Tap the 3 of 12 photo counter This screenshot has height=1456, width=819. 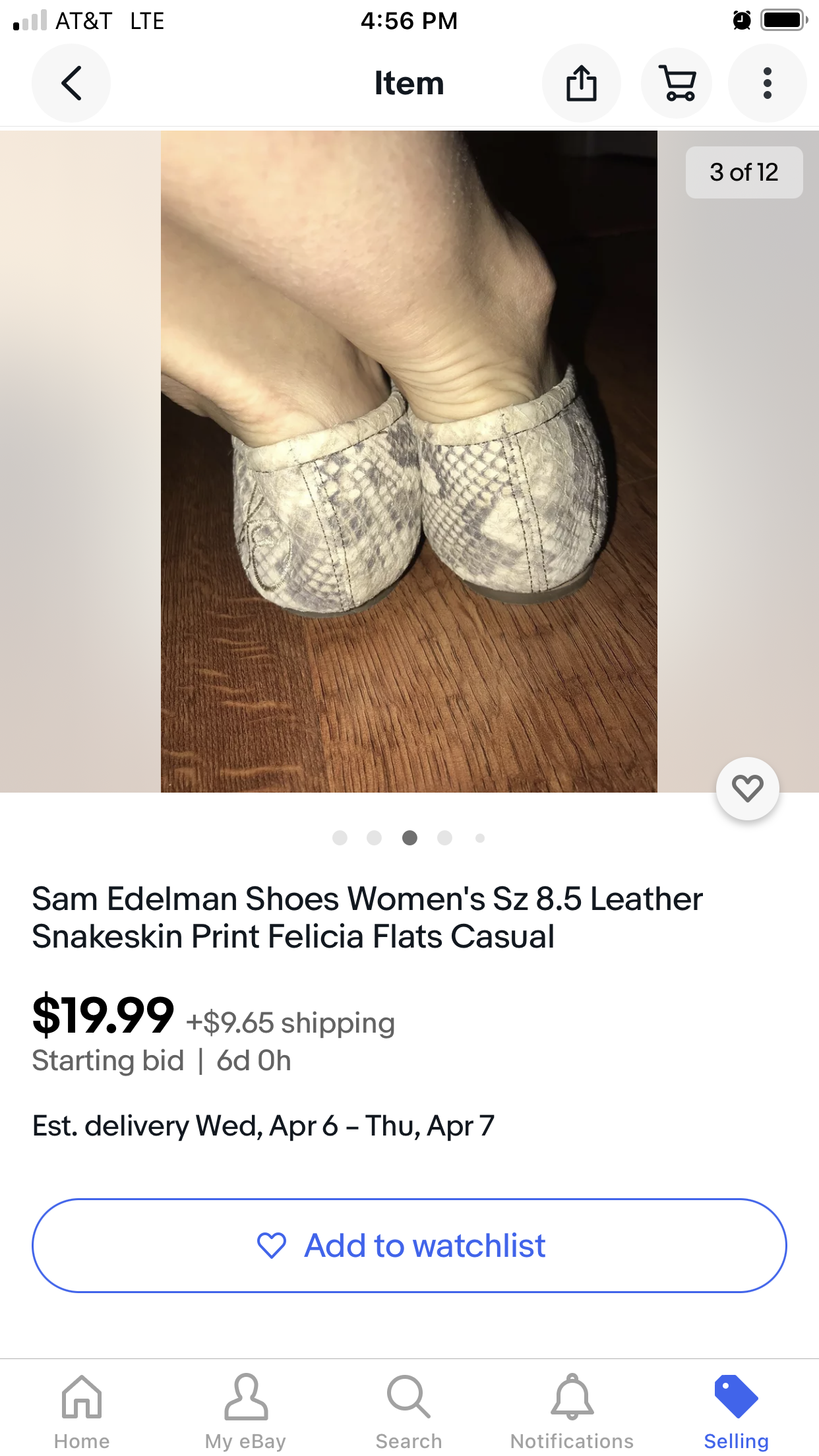744,172
